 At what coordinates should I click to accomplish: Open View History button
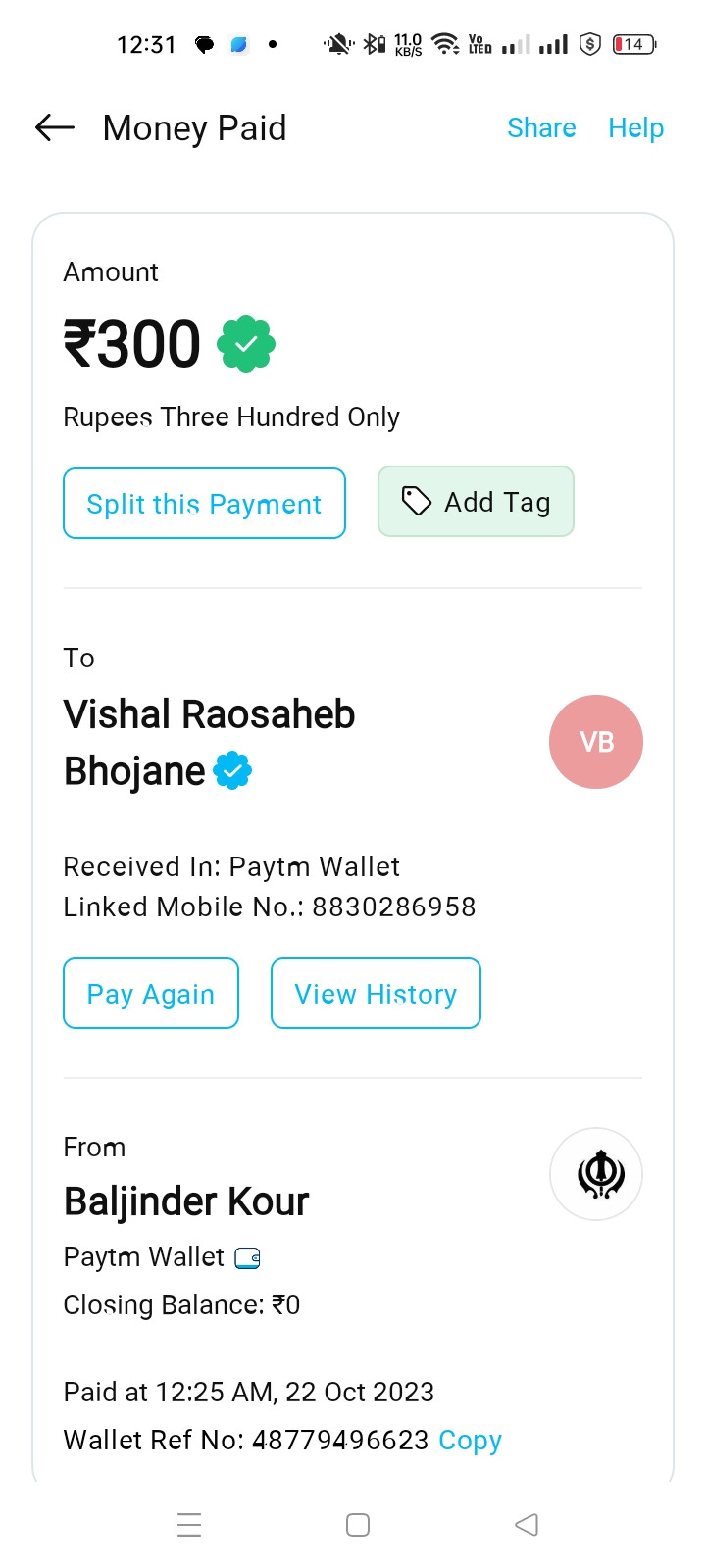(x=376, y=993)
